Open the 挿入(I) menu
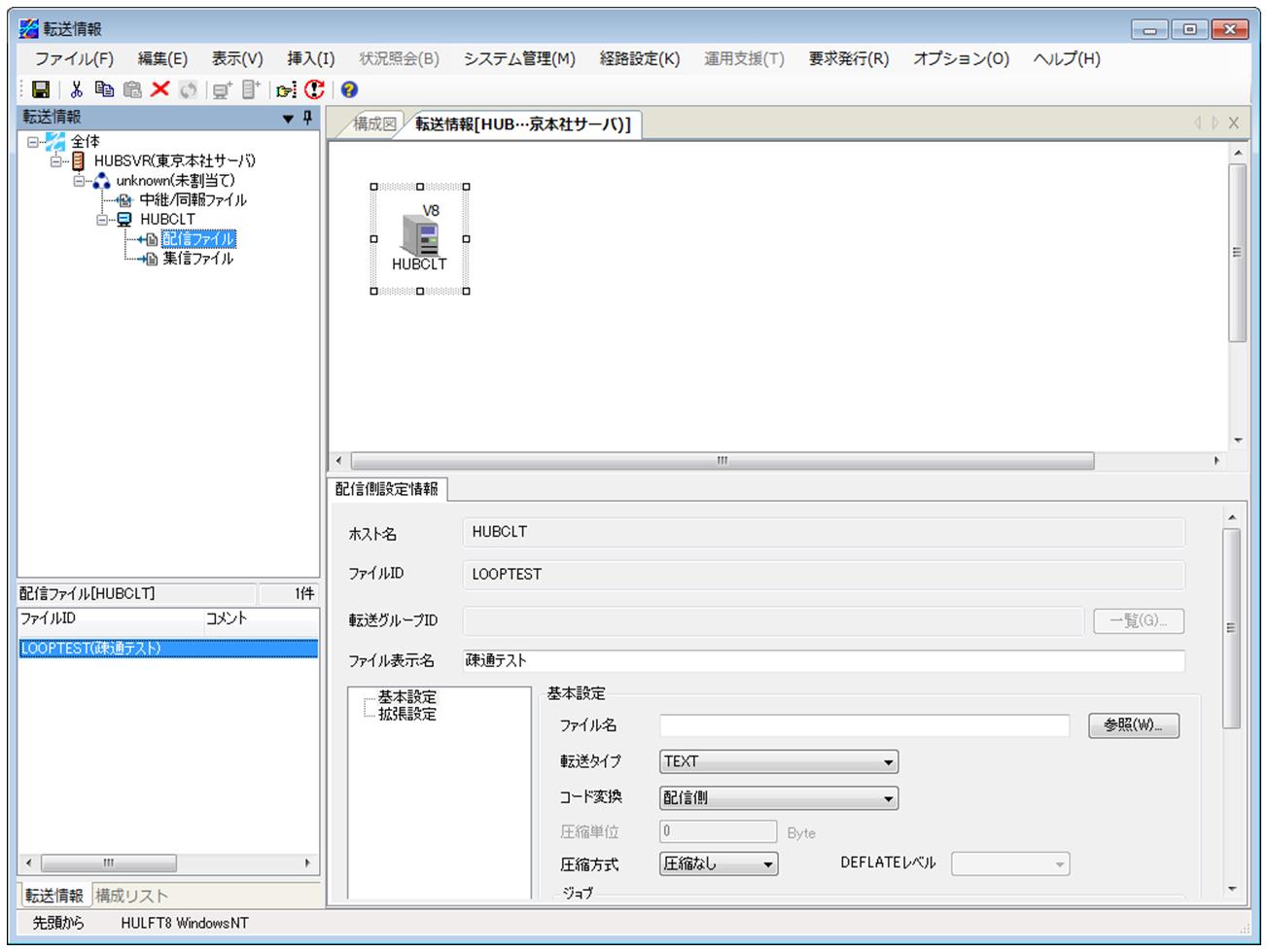 point(311,58)
